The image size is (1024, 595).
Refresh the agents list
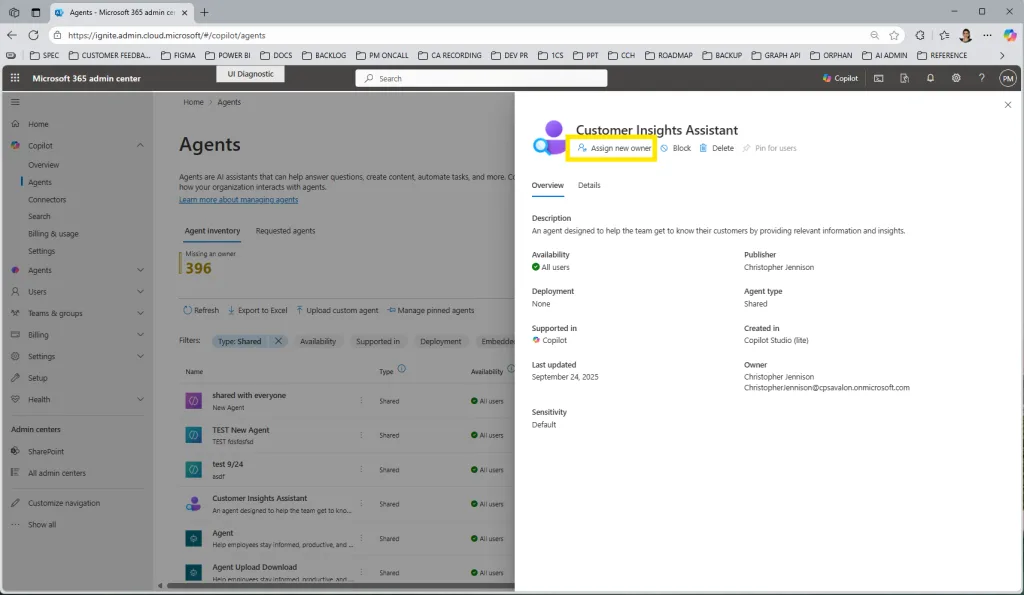(x=200, y=310)
